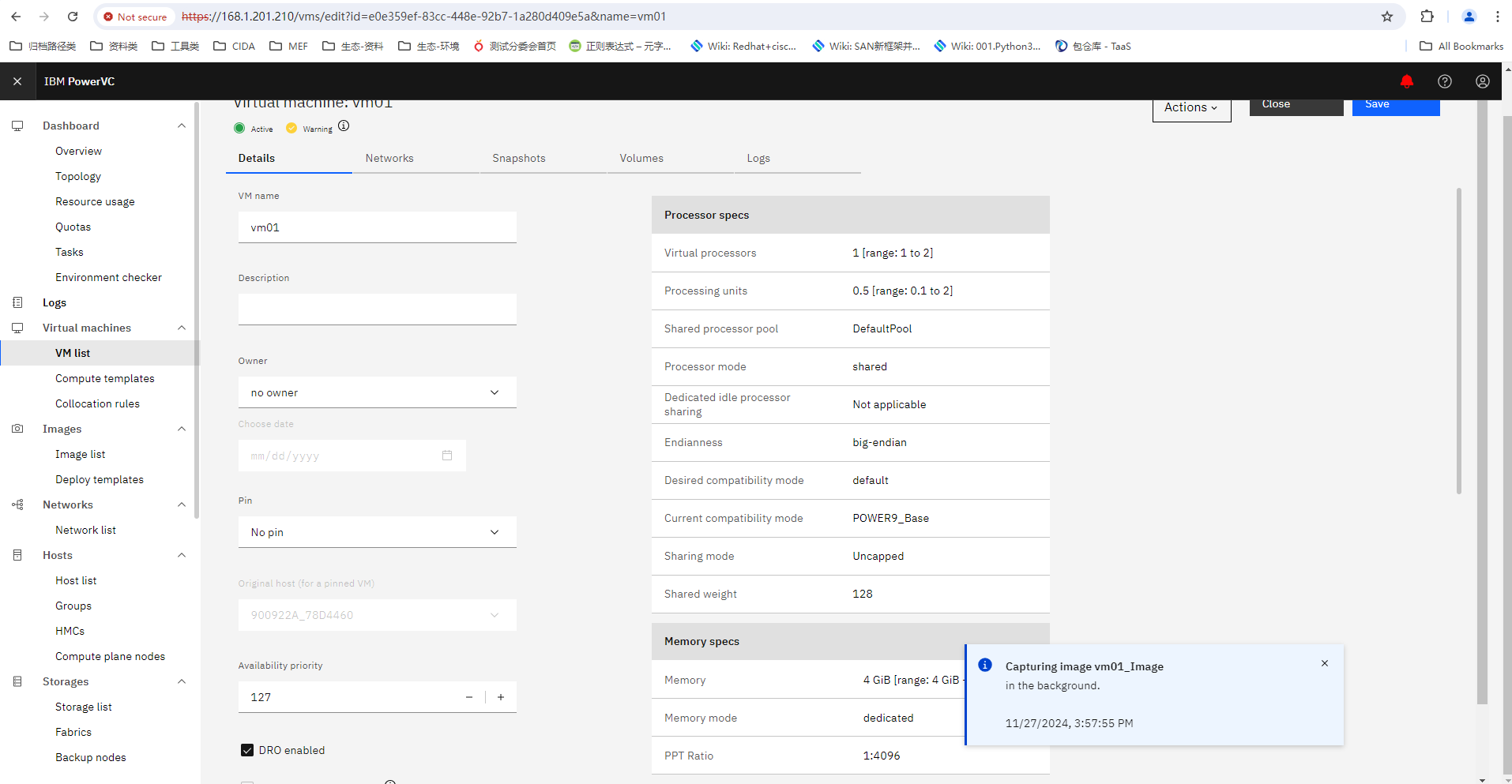Open the help question mark icon
This screenshot has width=1512, height=784.
coord(1444,81)
